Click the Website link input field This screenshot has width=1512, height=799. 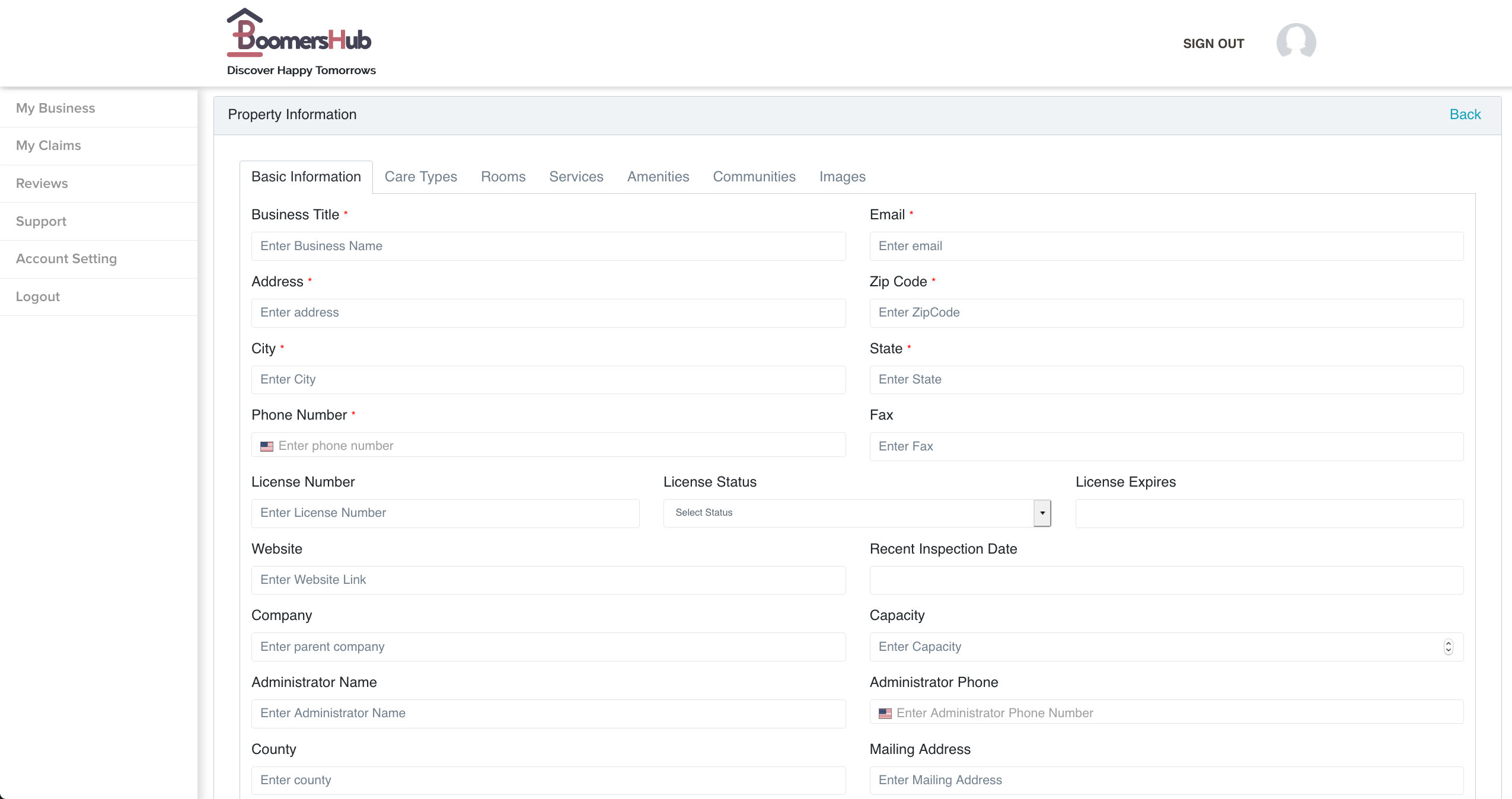[x=548, y=580]
